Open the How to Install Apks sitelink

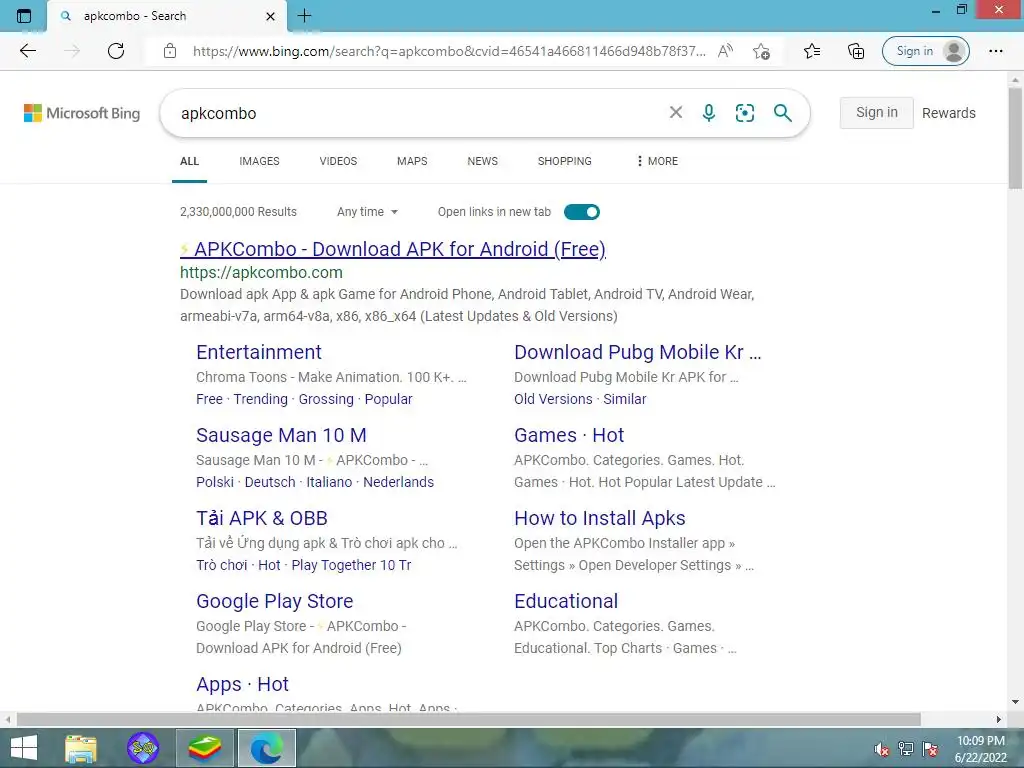600,518
